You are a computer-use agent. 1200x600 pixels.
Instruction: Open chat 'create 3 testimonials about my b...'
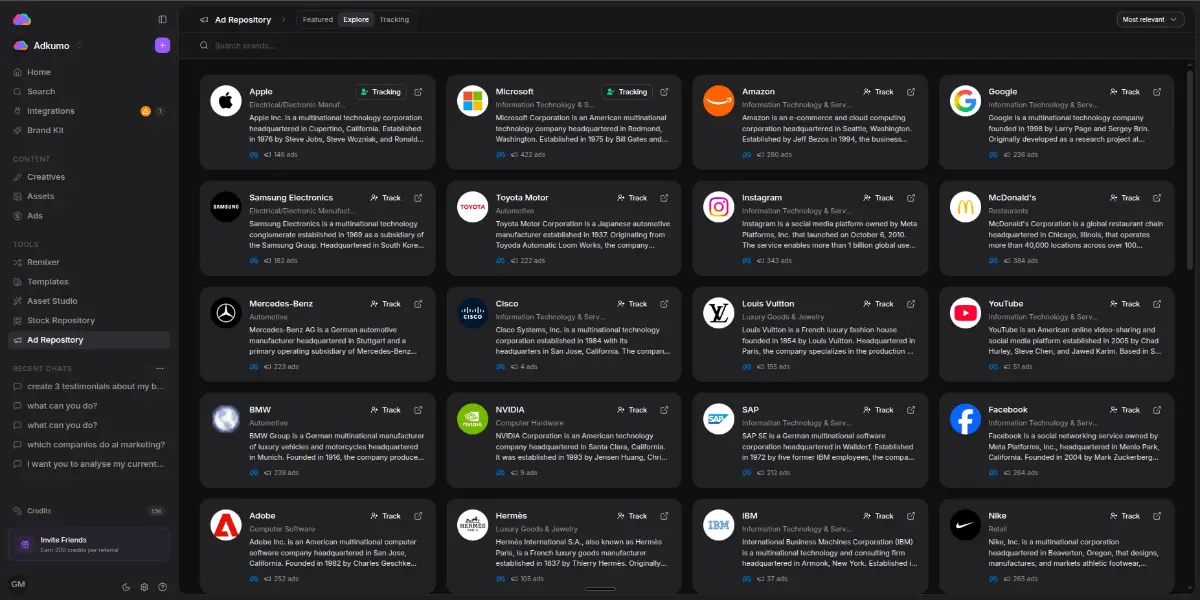(x=89, y=386)
